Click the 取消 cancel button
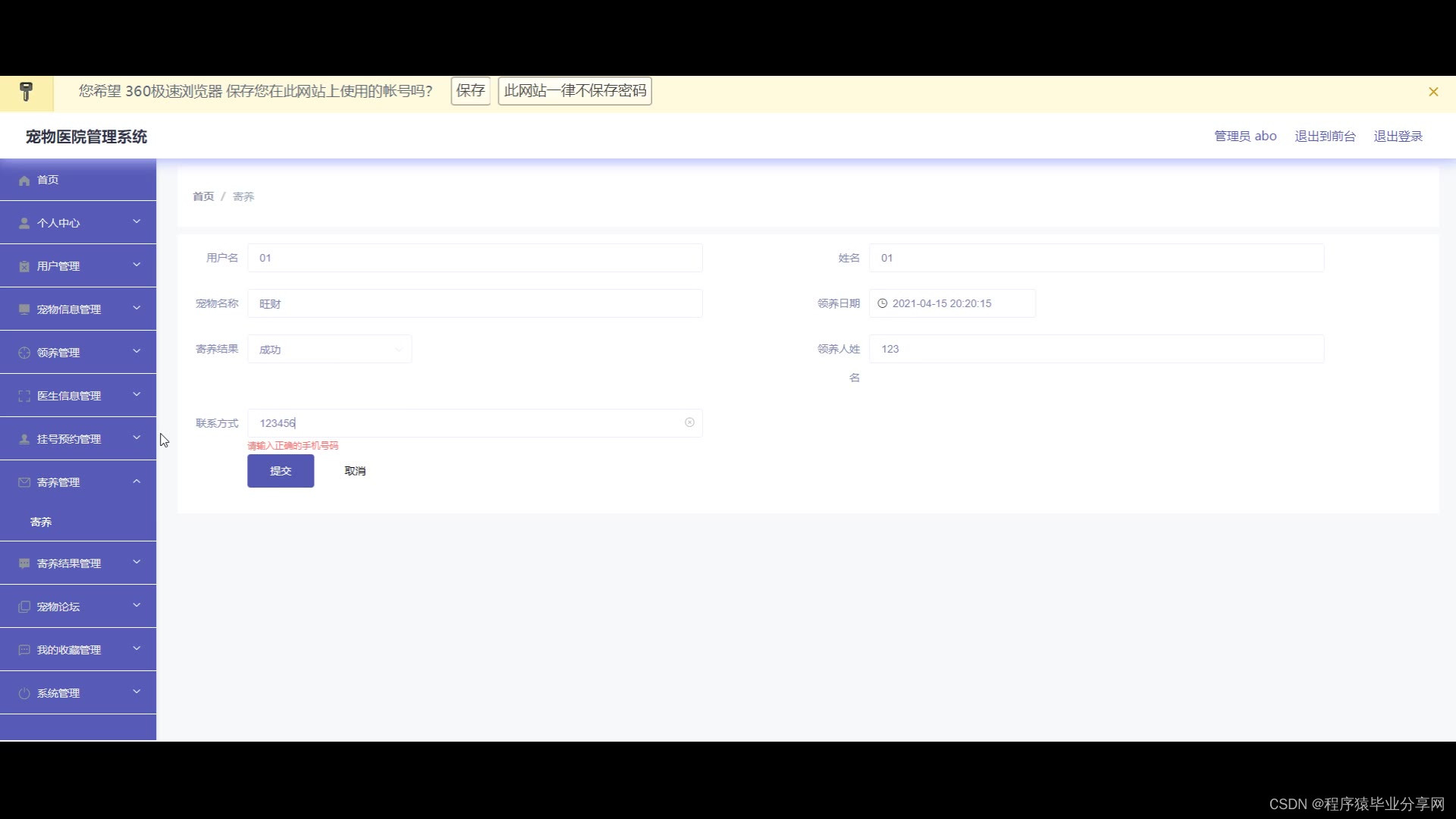The image size is (1456, 819). 355,471
